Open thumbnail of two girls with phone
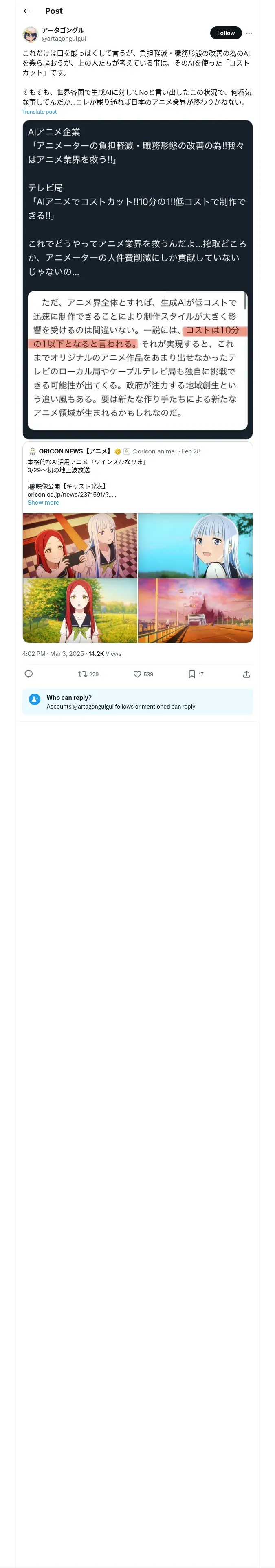This screenshot has height=1568, width=275. (80, 545)
